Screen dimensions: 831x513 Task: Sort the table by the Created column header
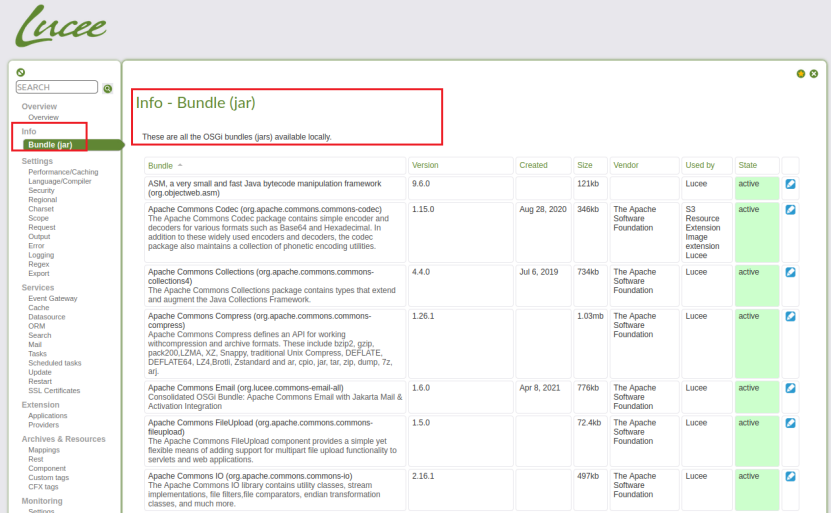pyautogui.click(x=533, y=165)
